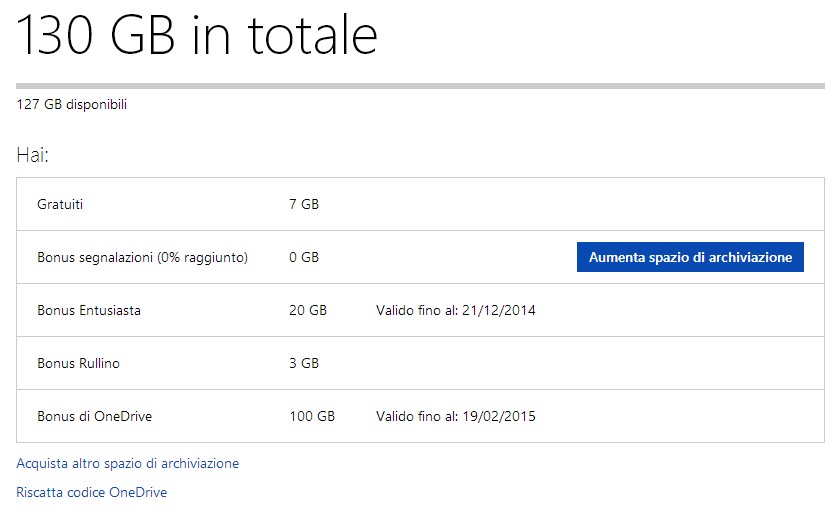Select the 0 GB value

(x=304, y=257)
